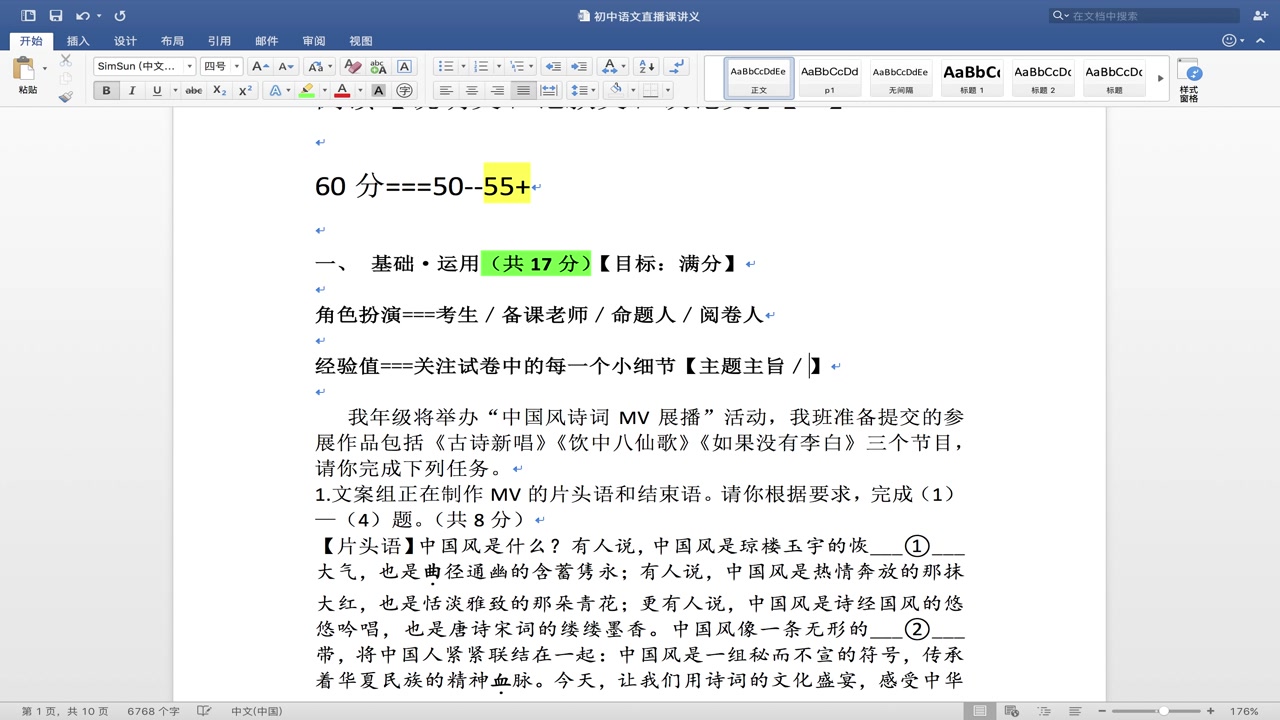Switch to Print Layout view
1280x720 pixels.
(980, 711)
